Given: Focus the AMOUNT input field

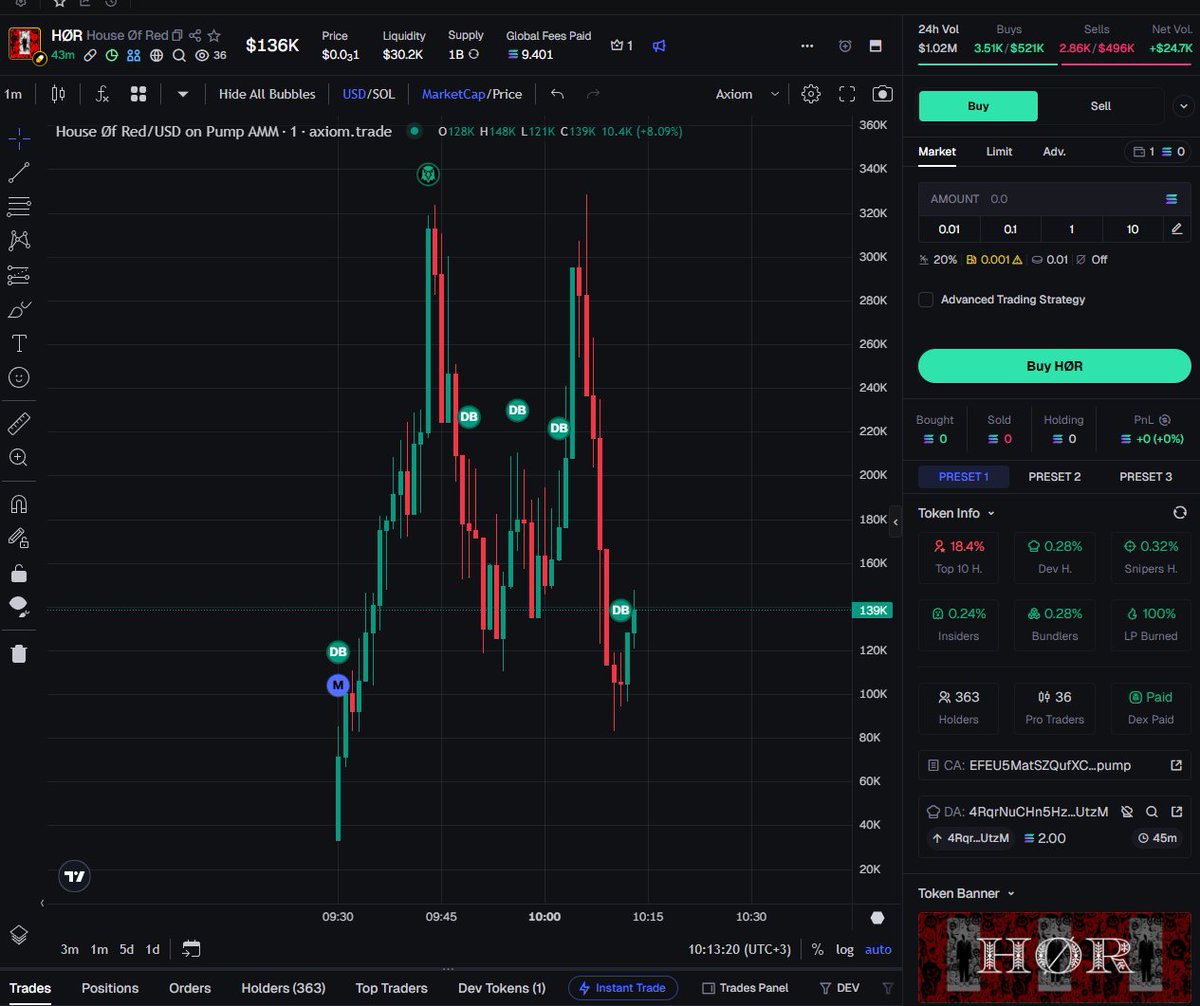Looking at the screenshot, I should (x=1054, y=199).
